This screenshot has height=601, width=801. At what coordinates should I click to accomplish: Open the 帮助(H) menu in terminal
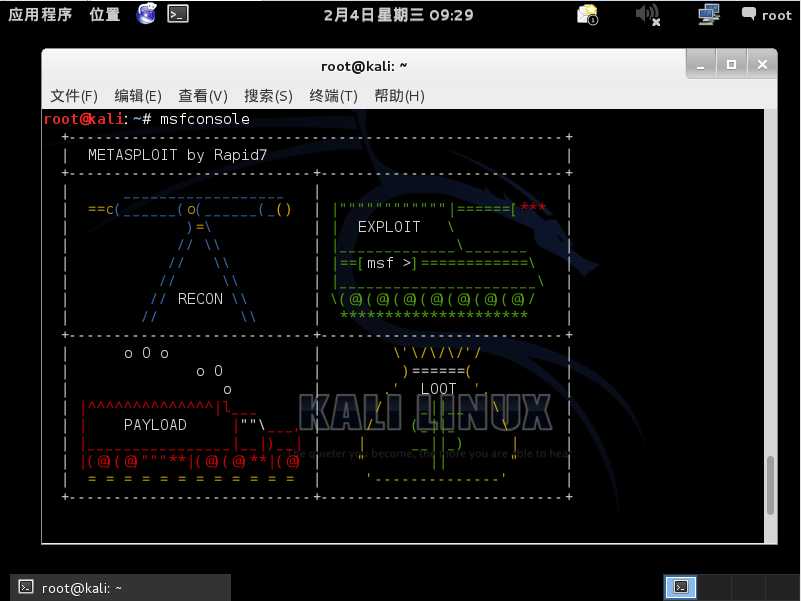click(x=399, y=96)
